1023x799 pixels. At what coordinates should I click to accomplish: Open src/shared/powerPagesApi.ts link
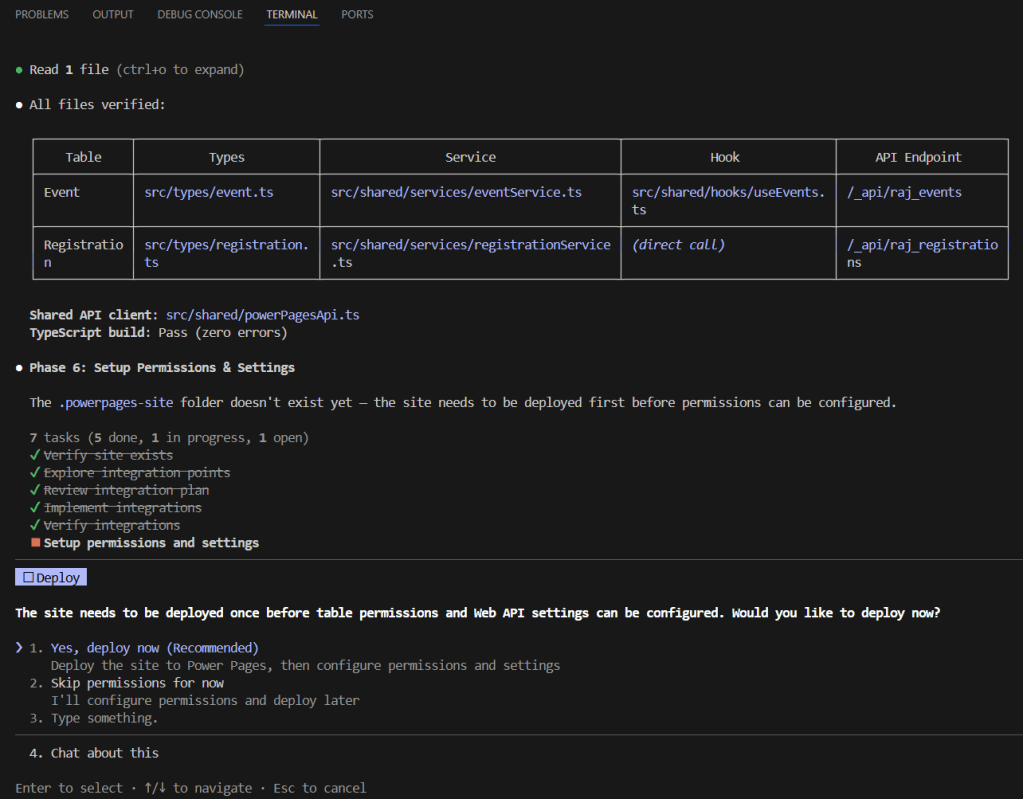(x=262, y=314)
